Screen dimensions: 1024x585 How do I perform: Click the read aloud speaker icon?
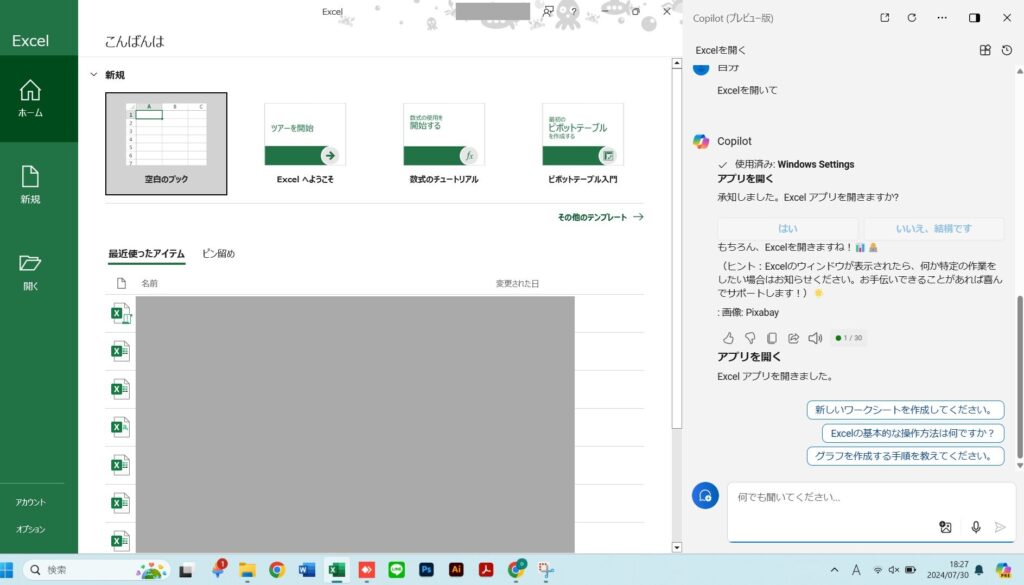[x=815, y=338]
